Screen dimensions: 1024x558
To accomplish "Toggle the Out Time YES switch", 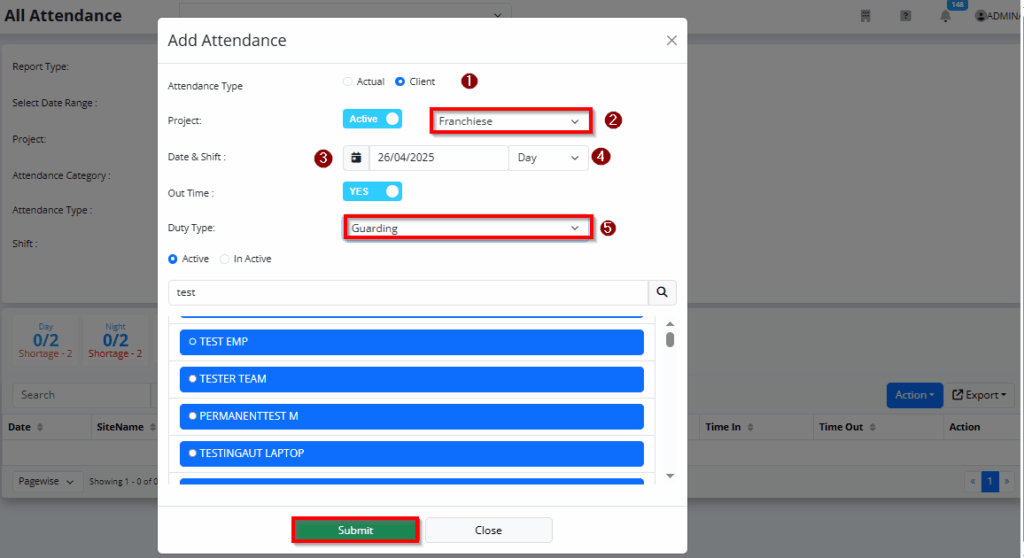I will (372, 191).
